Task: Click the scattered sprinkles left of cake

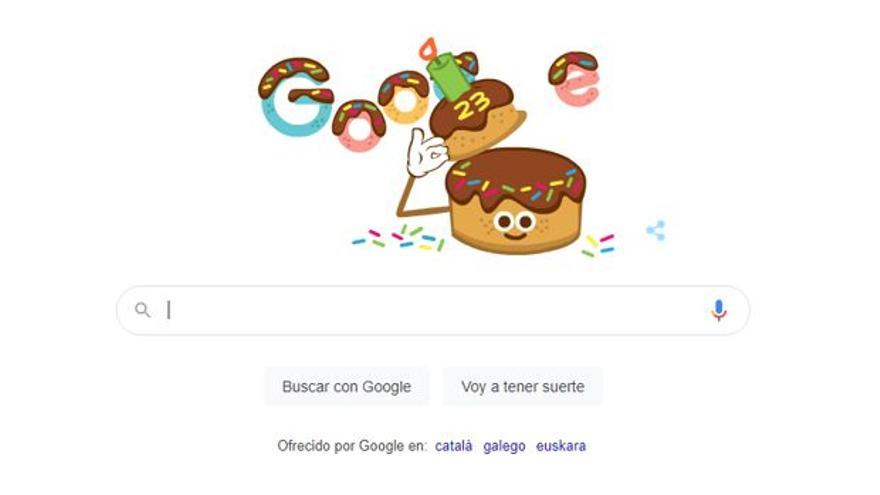Action: tap(399, 238)
